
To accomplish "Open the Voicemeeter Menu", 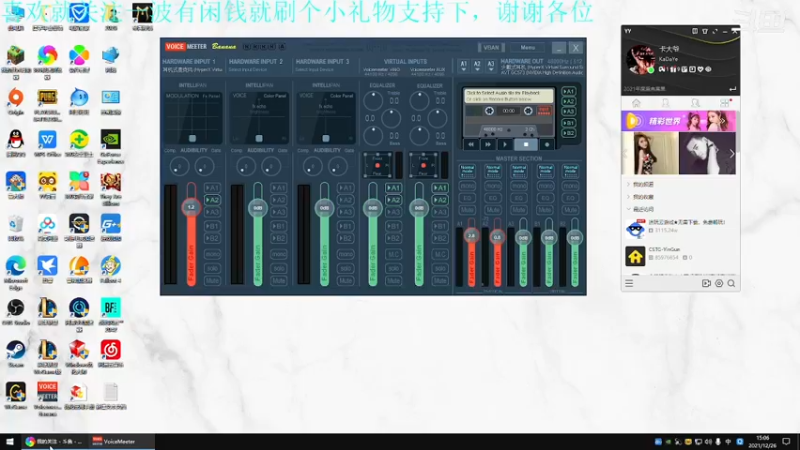I will [x=528, y=47].
